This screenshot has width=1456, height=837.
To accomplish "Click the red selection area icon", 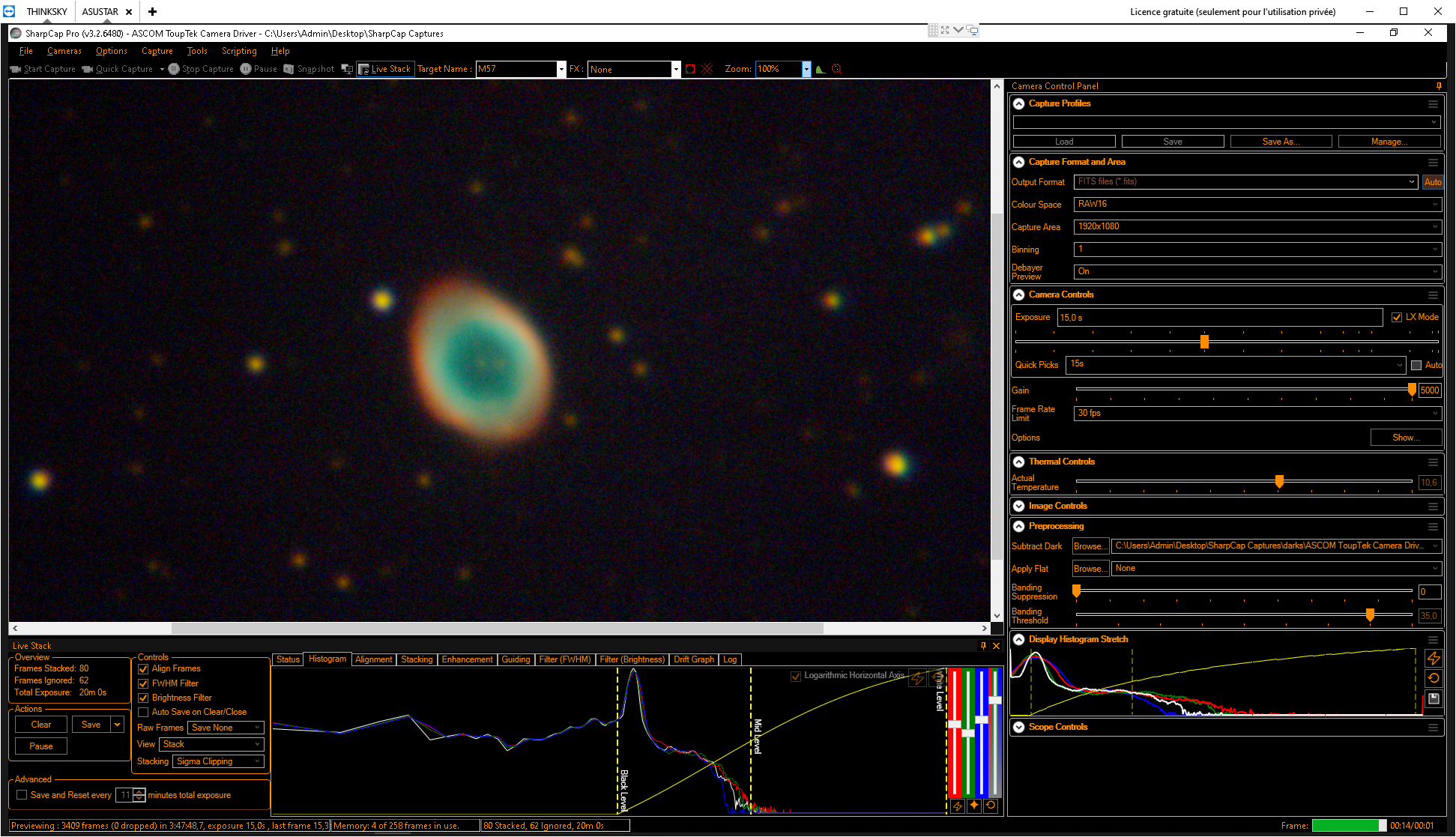I will click(690, 69).
